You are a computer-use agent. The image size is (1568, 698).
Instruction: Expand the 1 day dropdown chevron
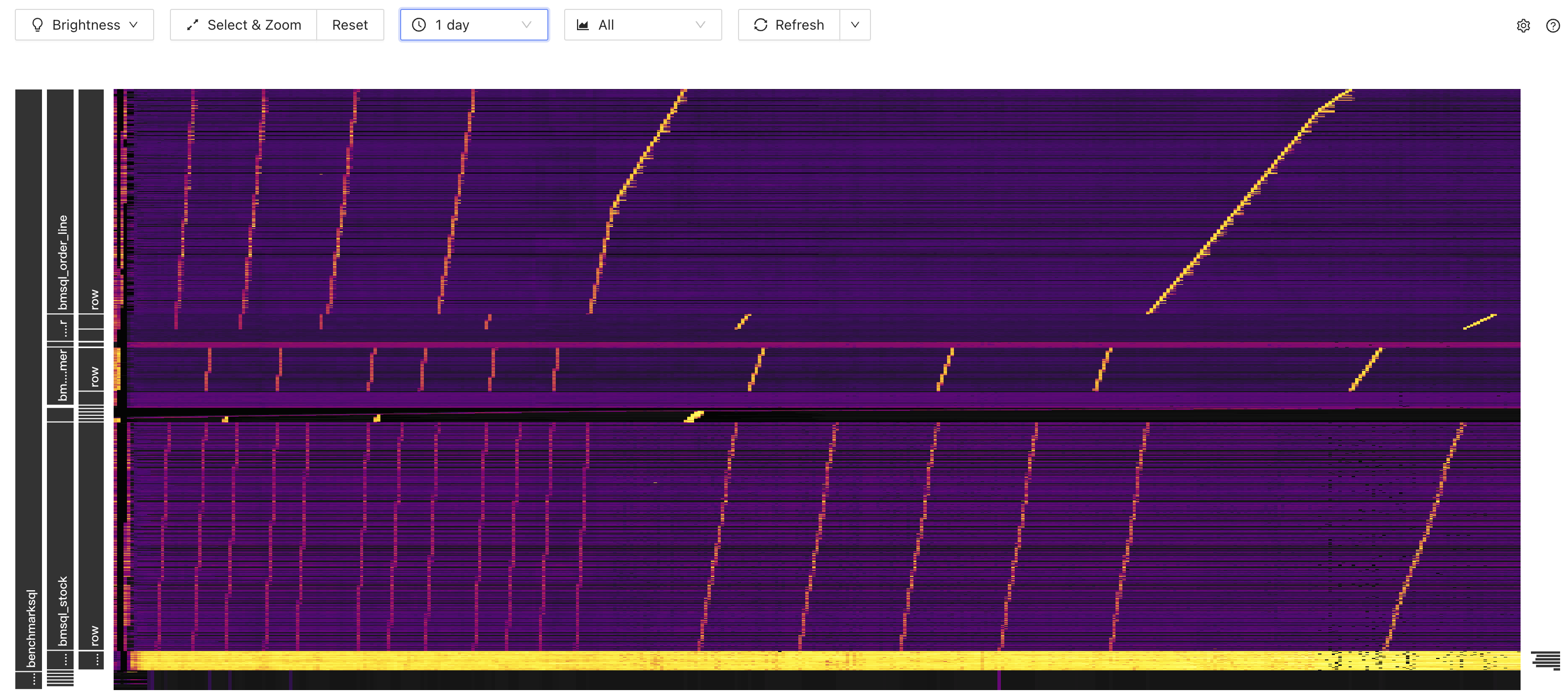coord(527,25)
